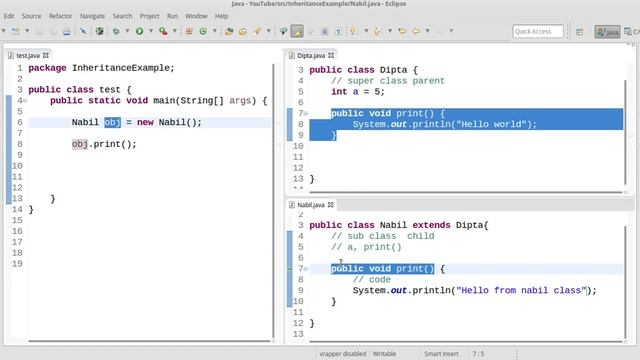Viewport: 640px width, 360px height.
Task: Collapse print method fold marker in Nabil.java
Action: click(x=306, y=269)
